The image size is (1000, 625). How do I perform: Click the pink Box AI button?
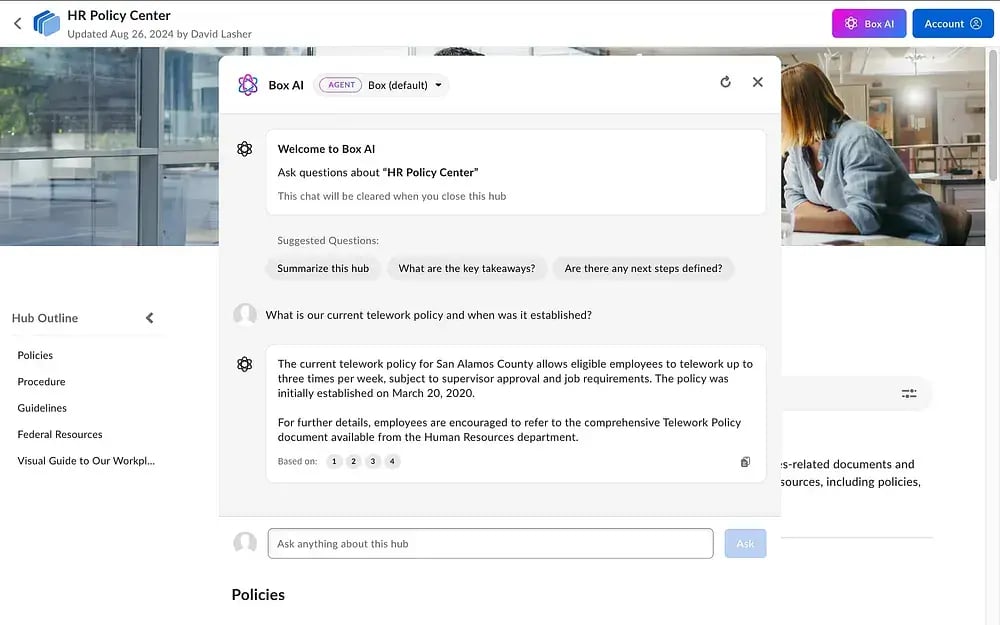[869, 24]
